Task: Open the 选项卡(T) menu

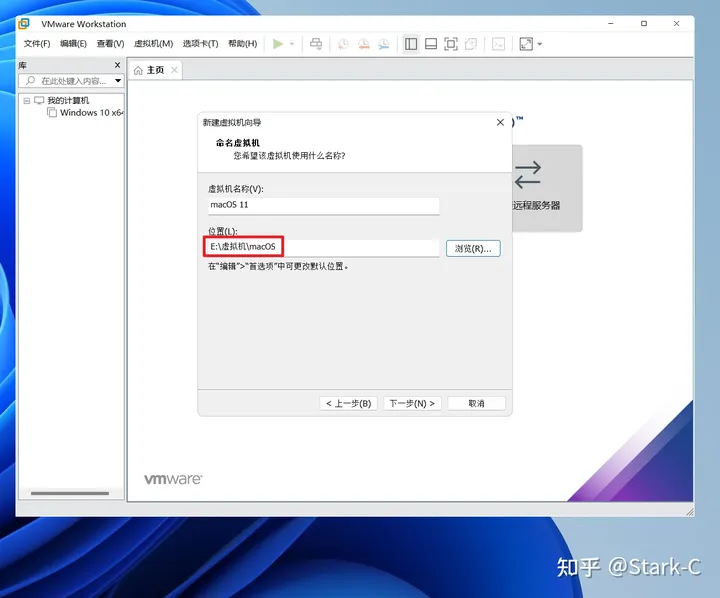Action: [x=200, y=44]
